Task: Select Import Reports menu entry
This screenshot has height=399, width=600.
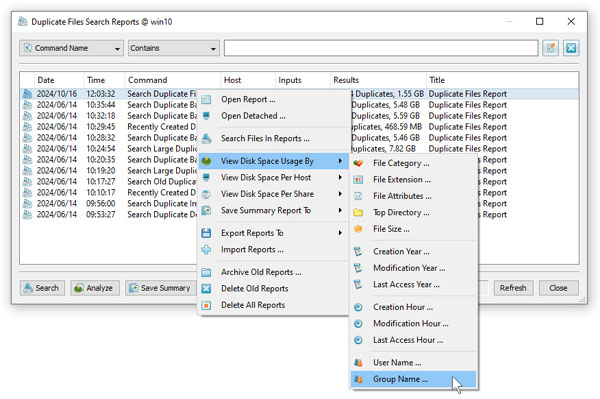Action: click(x=273, y=249)
